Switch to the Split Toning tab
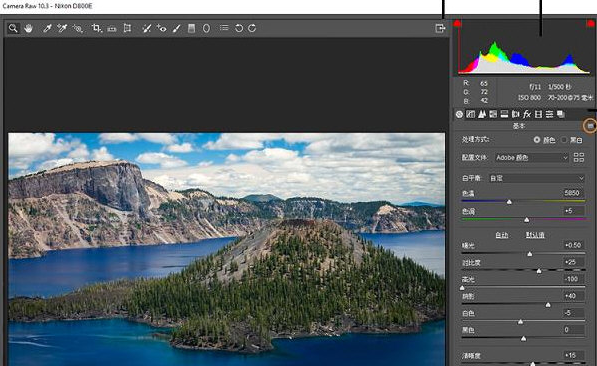Viewport: 597px width, 366px height. click(504, 114)
